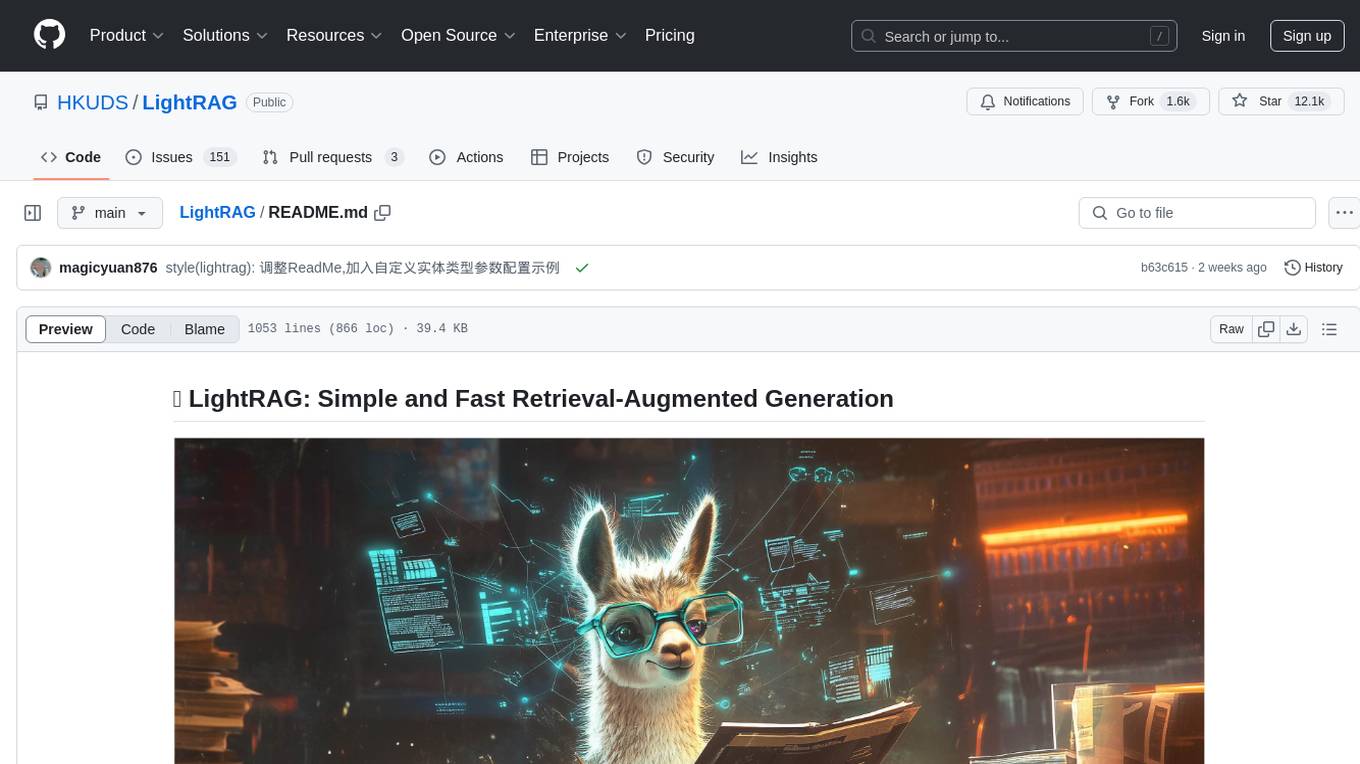Focus the Search or jump to field
The image size is (1360, 764).
(1016, 36)
